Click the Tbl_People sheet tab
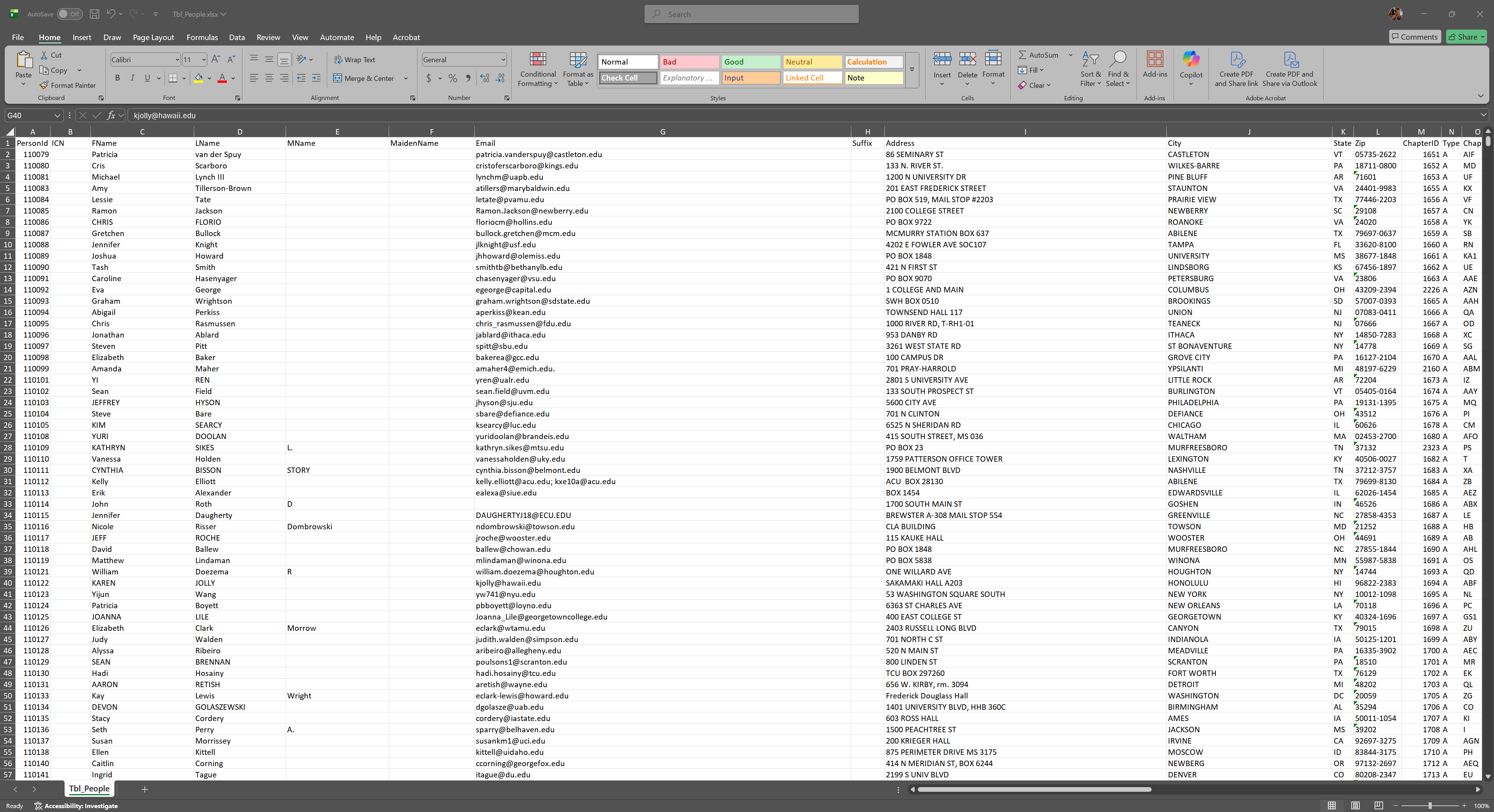The image size is (1494, 812). (89, 789)
